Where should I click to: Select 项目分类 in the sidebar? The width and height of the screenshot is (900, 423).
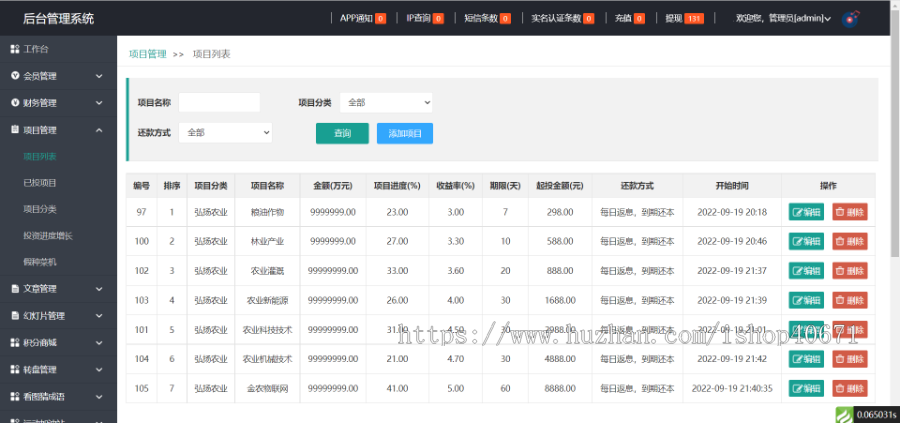pyautogui.click(x=40, y=209)
